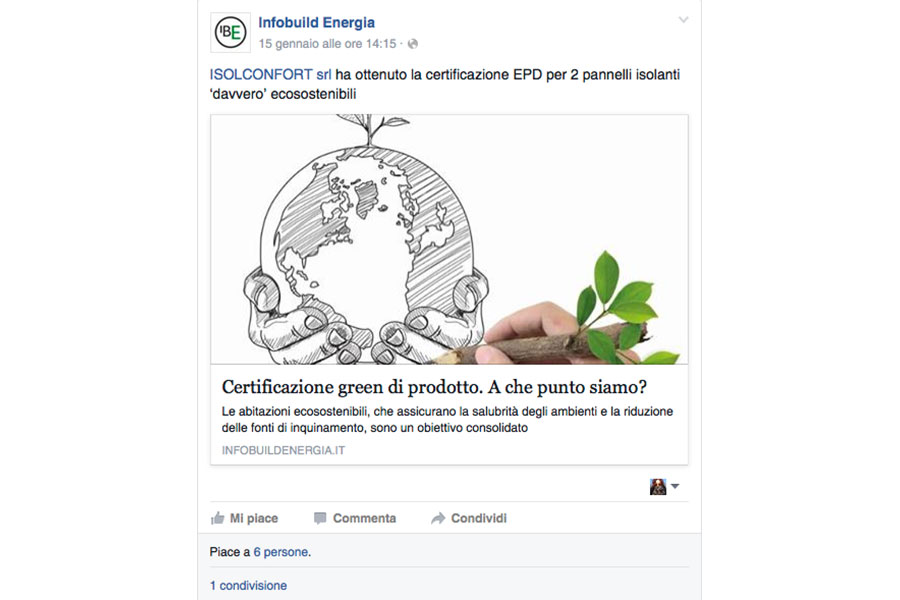
Task: Open the globe-in-hands article image
Action: click(x=449, y=239)
